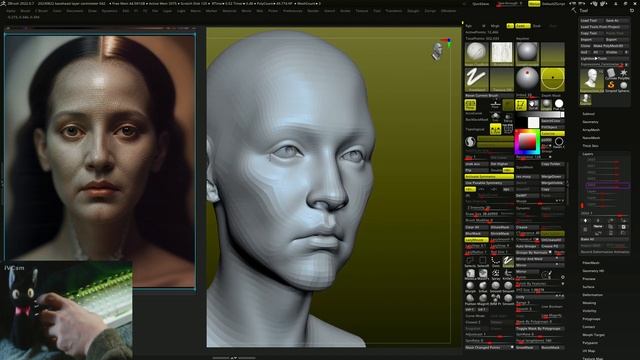The width and height of the screenshot is (640, 360).
Task: Click the white secondary color swatch
Action: click(533, 122)
